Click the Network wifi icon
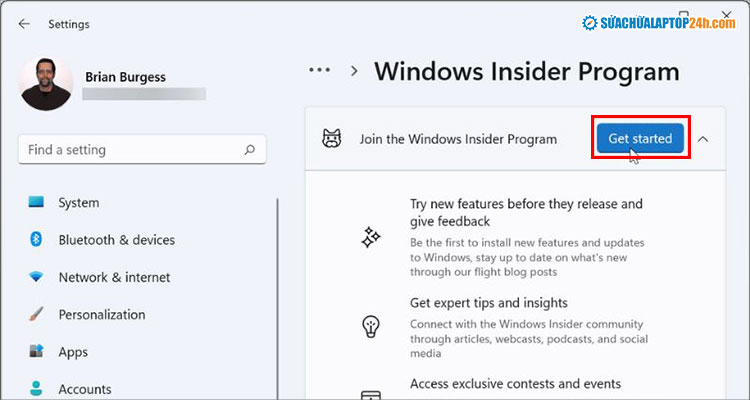The image size is (750, 400). point(37,277)
